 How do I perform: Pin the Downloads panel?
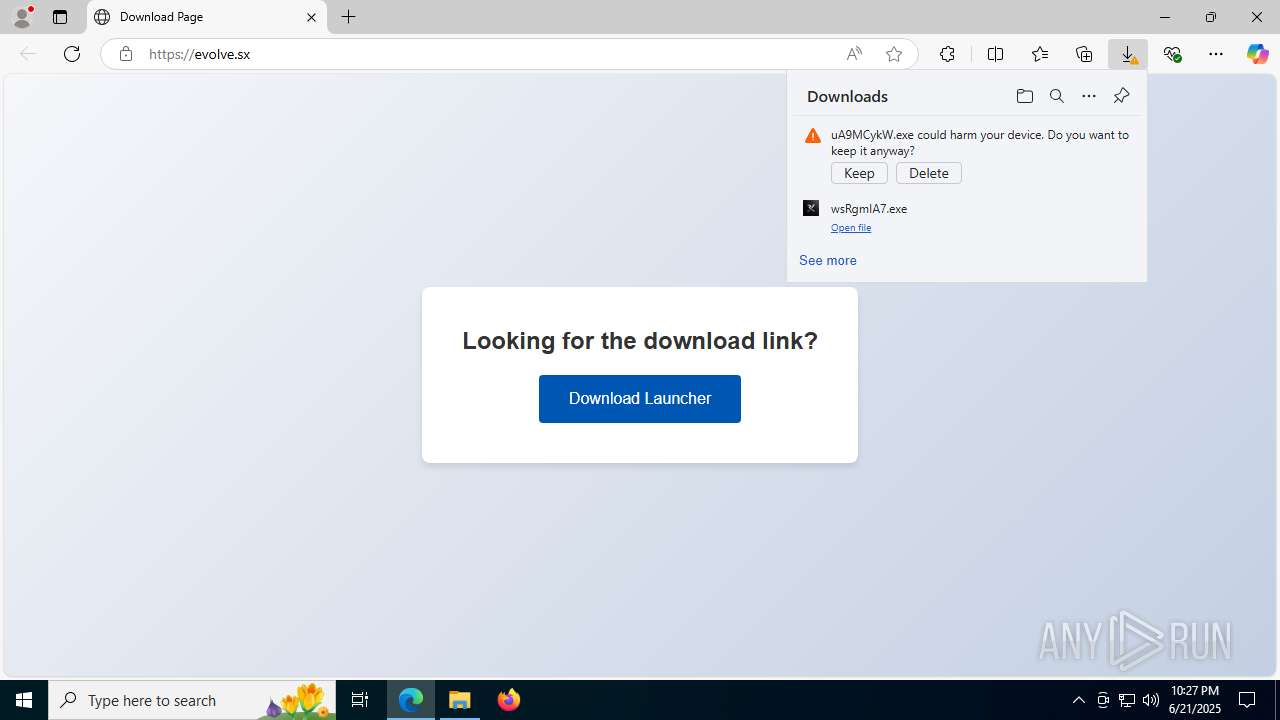1121,96
